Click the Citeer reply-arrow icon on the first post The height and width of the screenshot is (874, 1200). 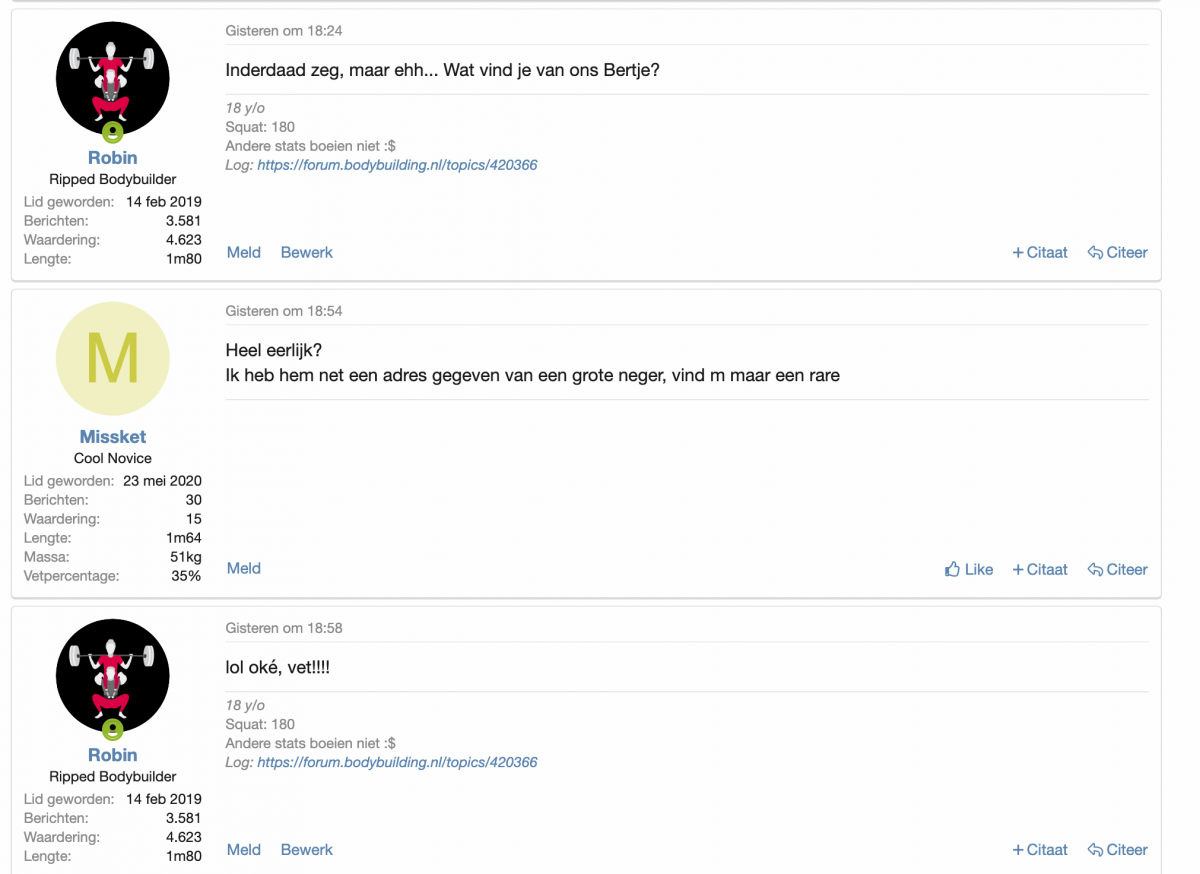coord(1095,252)
